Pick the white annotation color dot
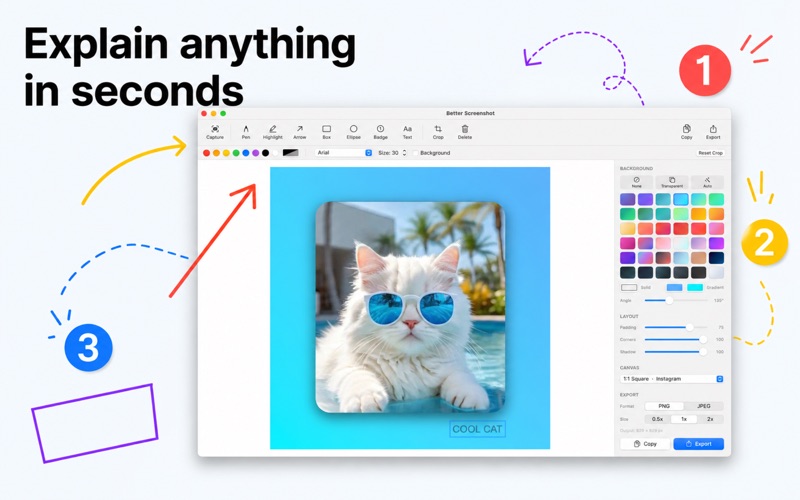 pos(276,153)
